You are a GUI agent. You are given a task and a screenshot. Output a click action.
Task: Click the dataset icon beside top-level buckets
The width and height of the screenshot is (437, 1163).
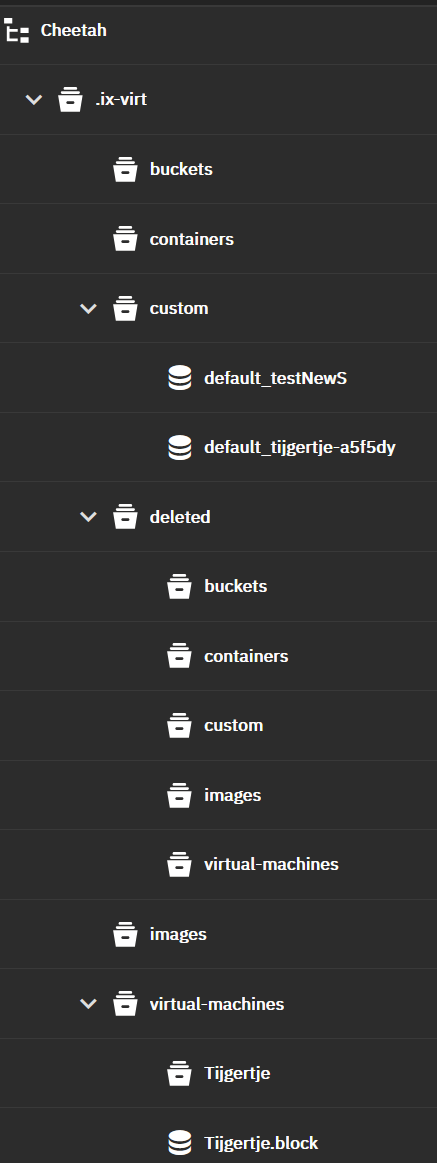(125, 169)
